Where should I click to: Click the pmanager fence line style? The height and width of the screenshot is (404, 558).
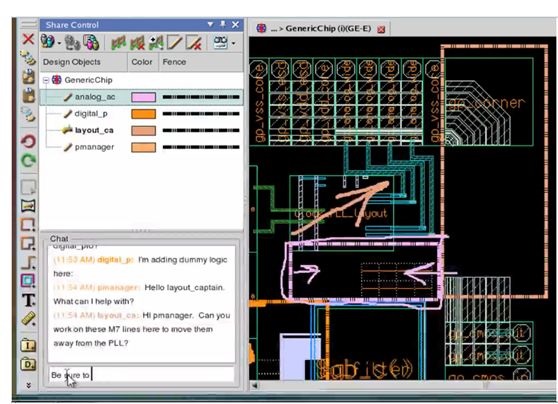point(201,147)
